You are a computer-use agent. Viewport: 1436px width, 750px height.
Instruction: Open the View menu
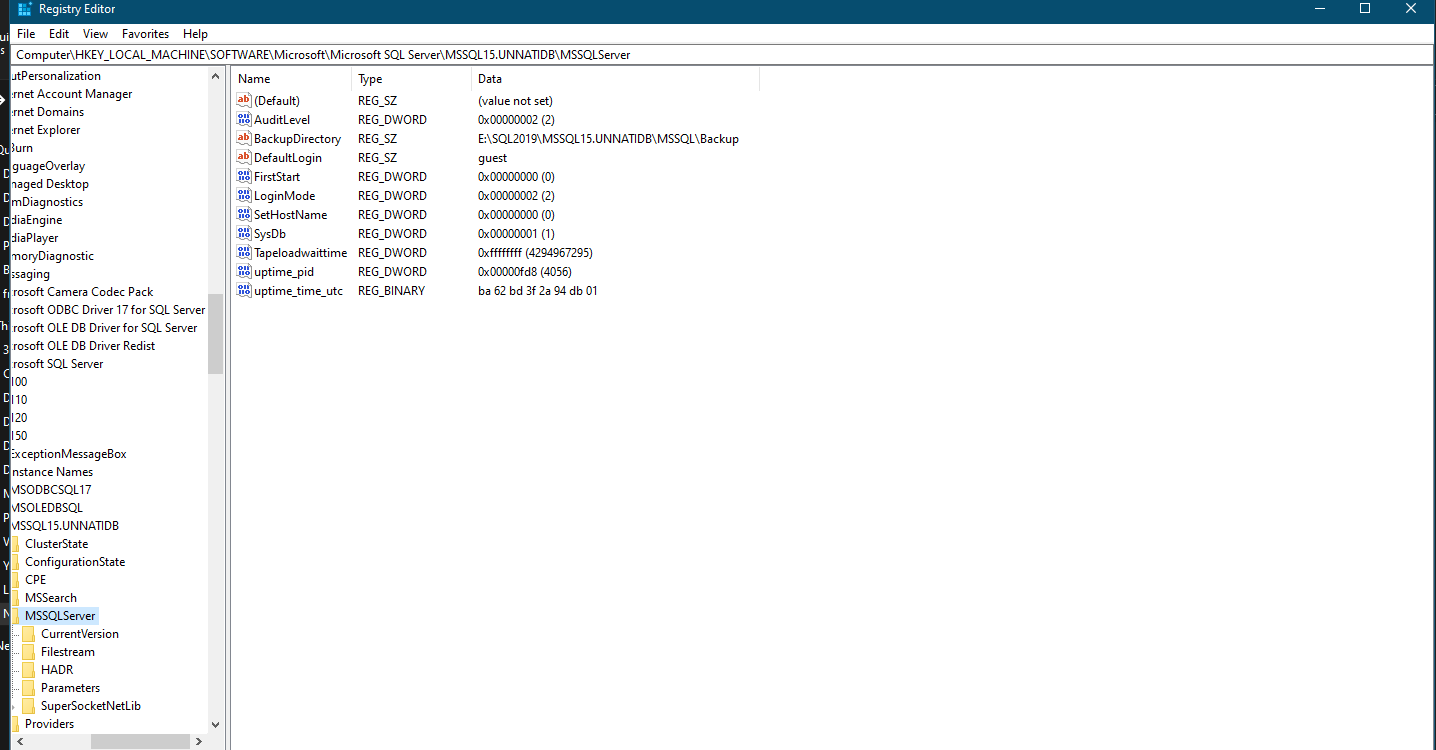click(x=95, y=34)
